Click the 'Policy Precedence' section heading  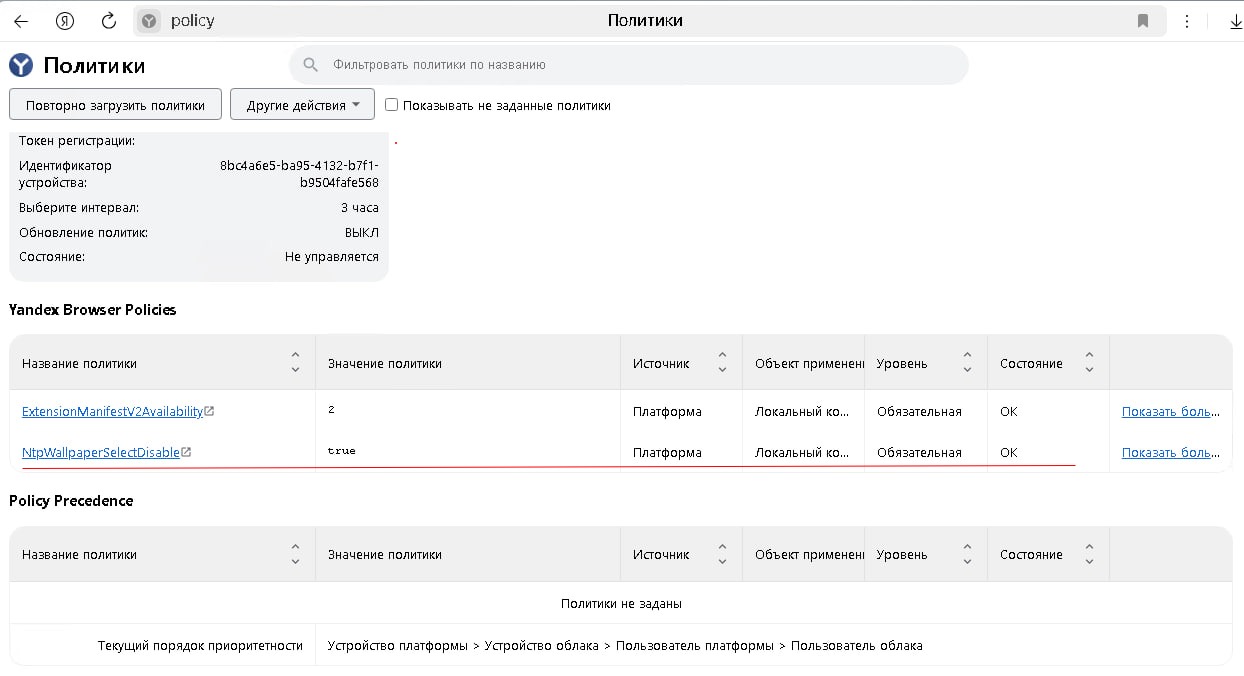coord(71,500)
